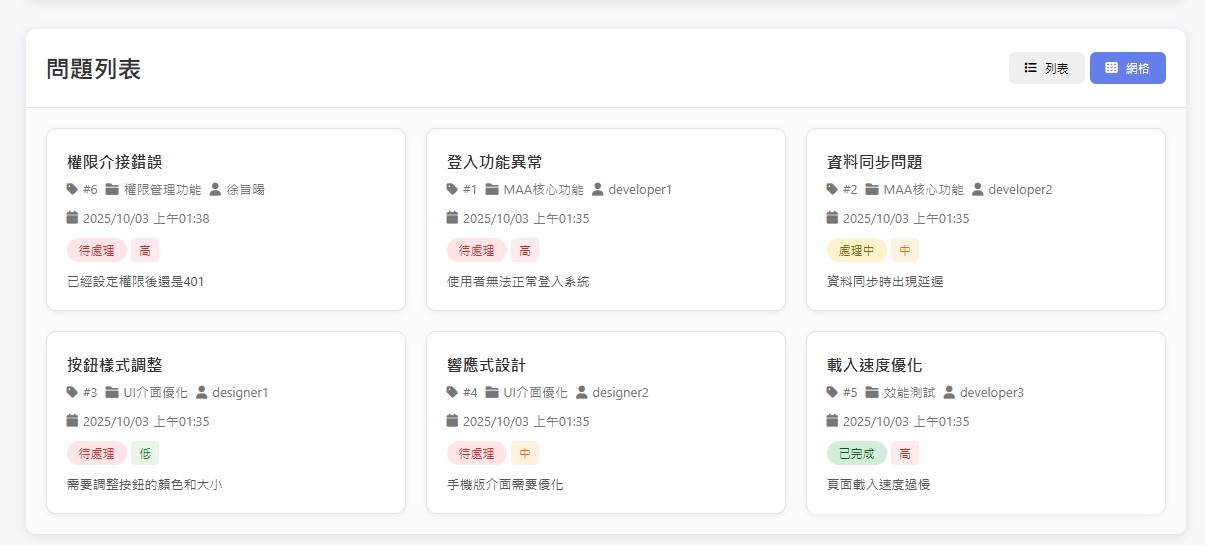Image resolution: width=1205 pixels, height=545 pixels.
Task: Click calendar icon in 載入速度優化 card
Action: click(x=832, y=421)
